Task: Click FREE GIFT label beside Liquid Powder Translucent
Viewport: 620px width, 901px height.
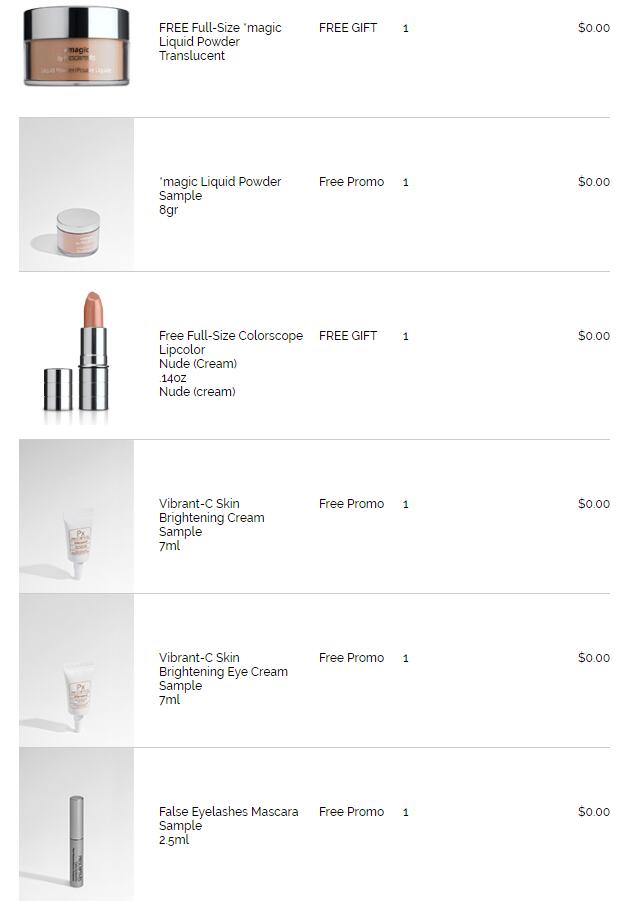Action: click(x=348, y=28)
